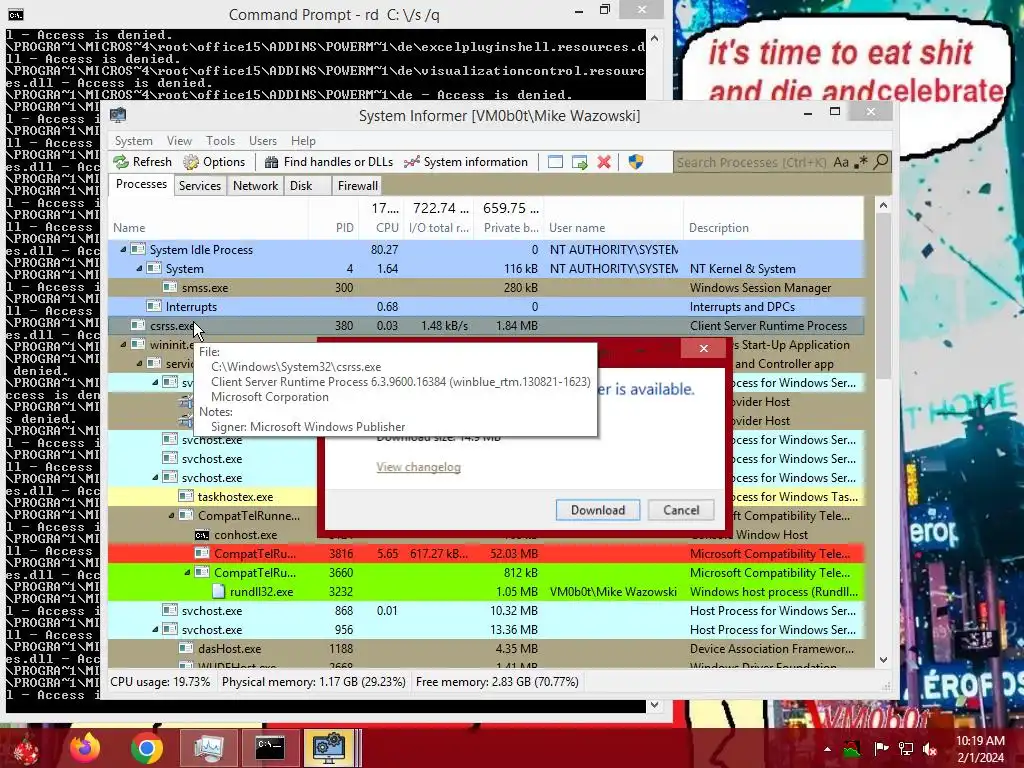Click the red X terminate icon
This screenshot has width=1024, height=768.
click(604, 162)
